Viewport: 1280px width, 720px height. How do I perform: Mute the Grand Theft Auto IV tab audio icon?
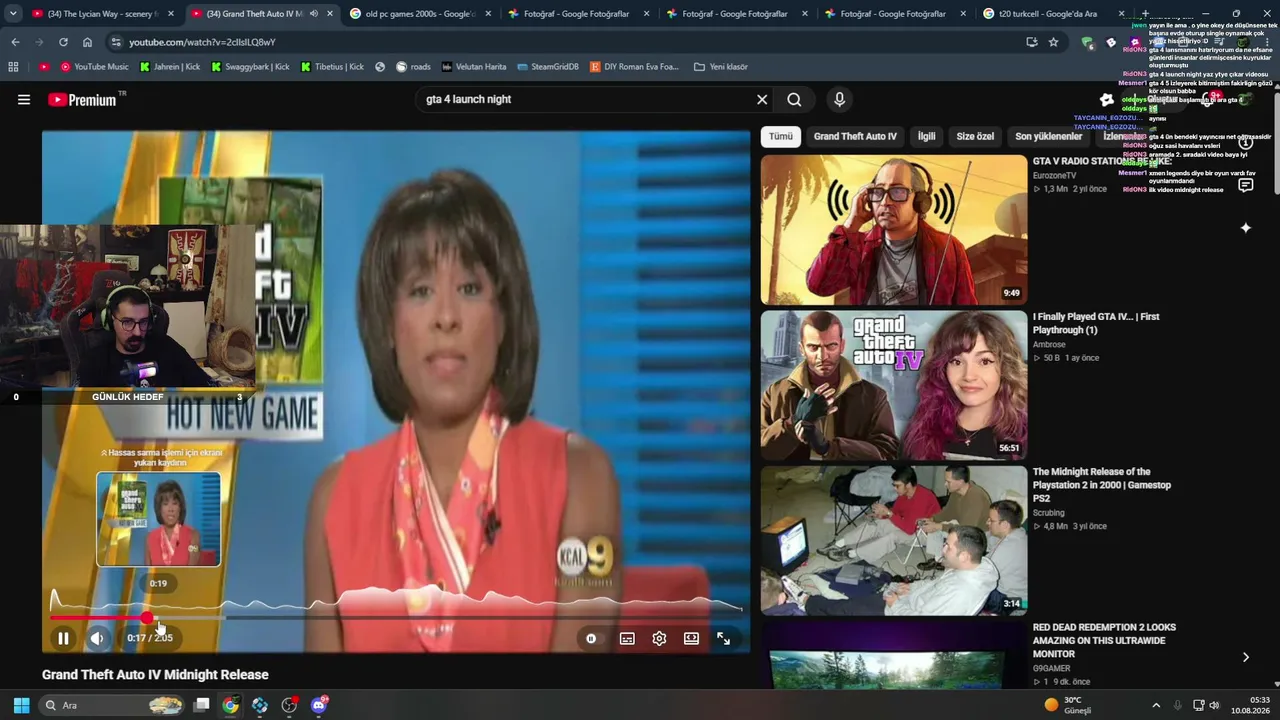tap(313, 14)
